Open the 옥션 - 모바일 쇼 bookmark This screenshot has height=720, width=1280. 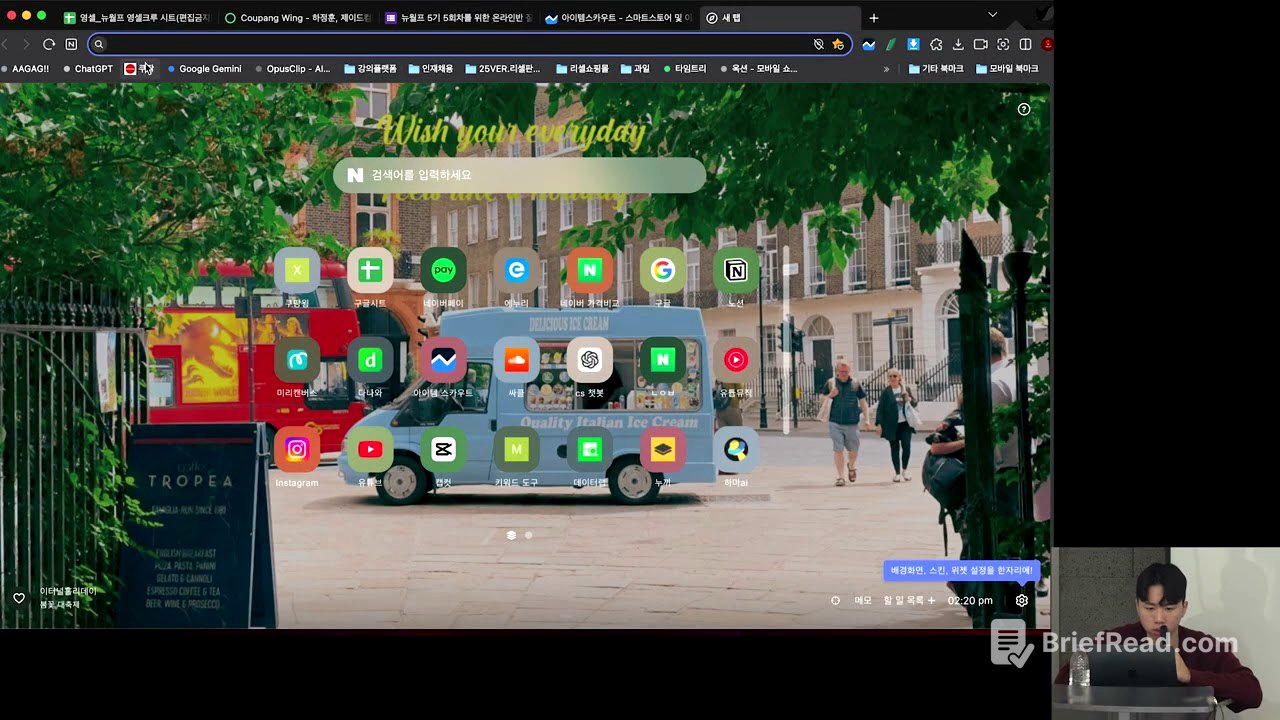(758, 69)
